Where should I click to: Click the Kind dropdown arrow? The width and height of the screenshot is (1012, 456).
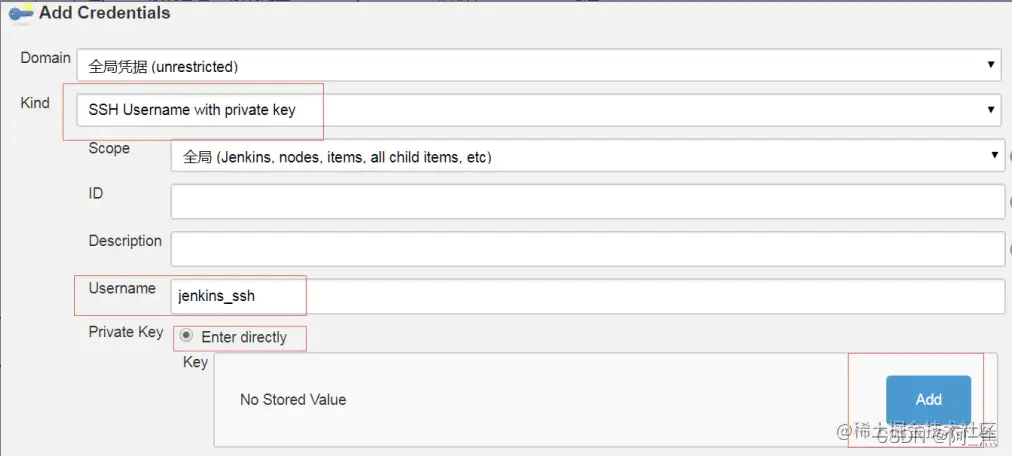point(990,110)
